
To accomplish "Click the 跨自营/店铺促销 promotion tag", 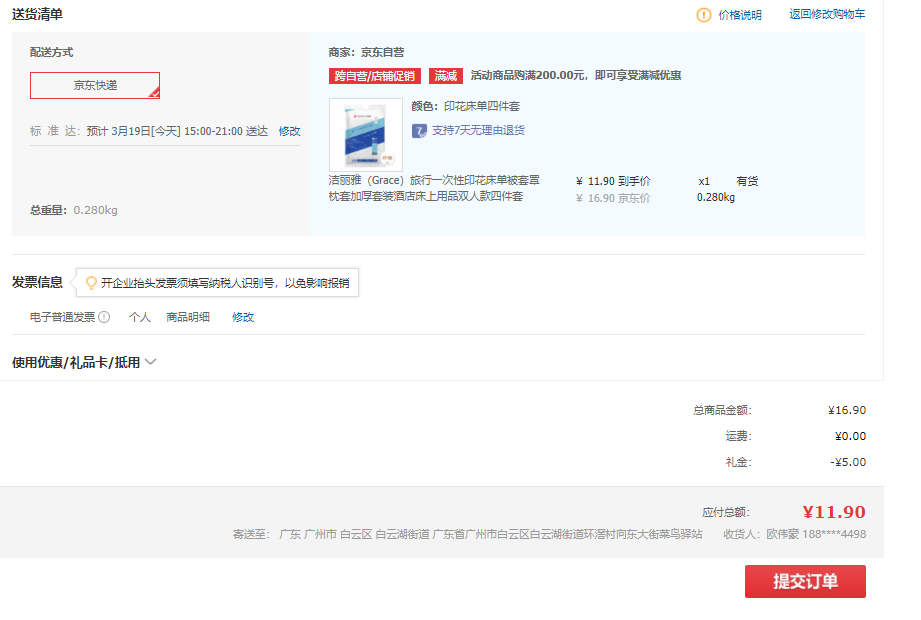I will 375,76.
